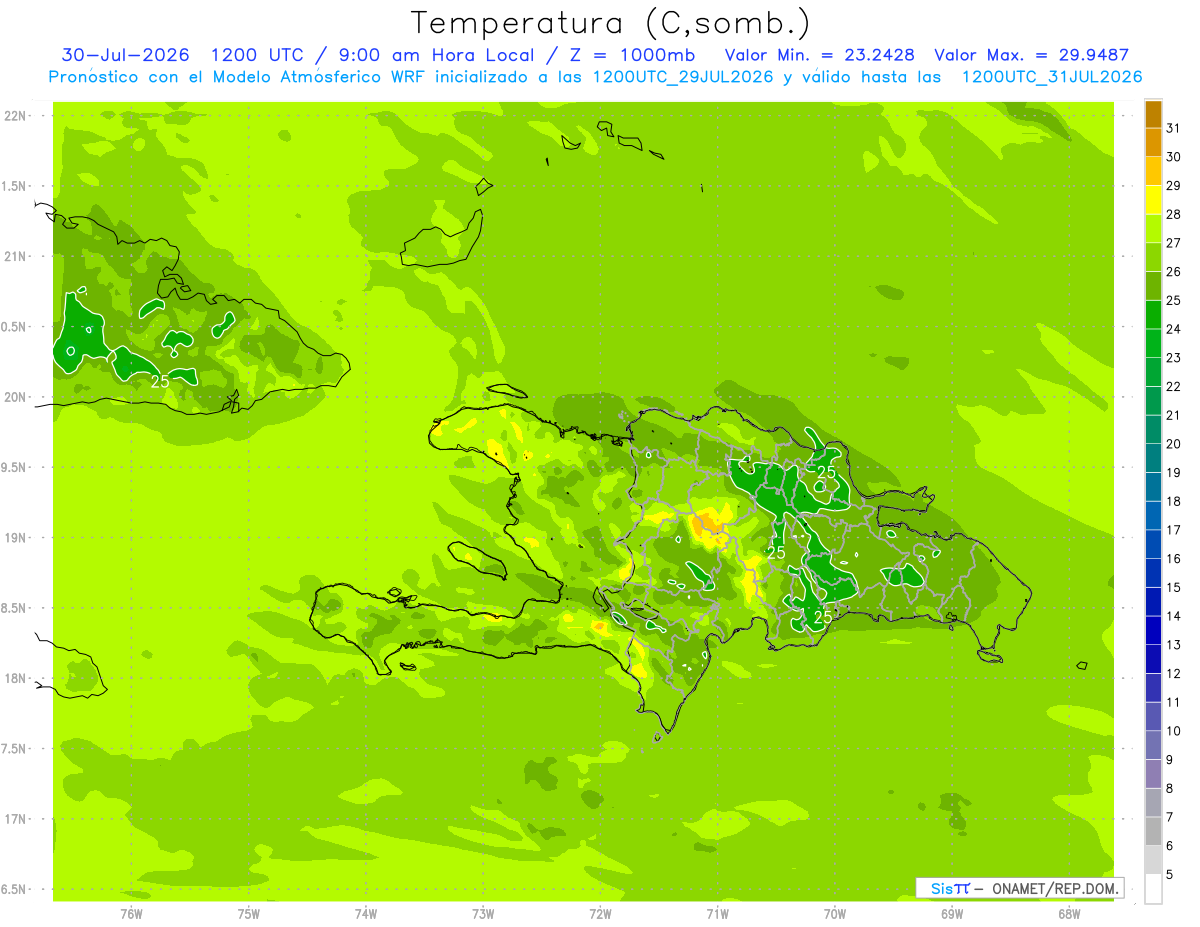Click the "75W" longitude axis label
The image size is (1200, 927).
click(248, 914)
